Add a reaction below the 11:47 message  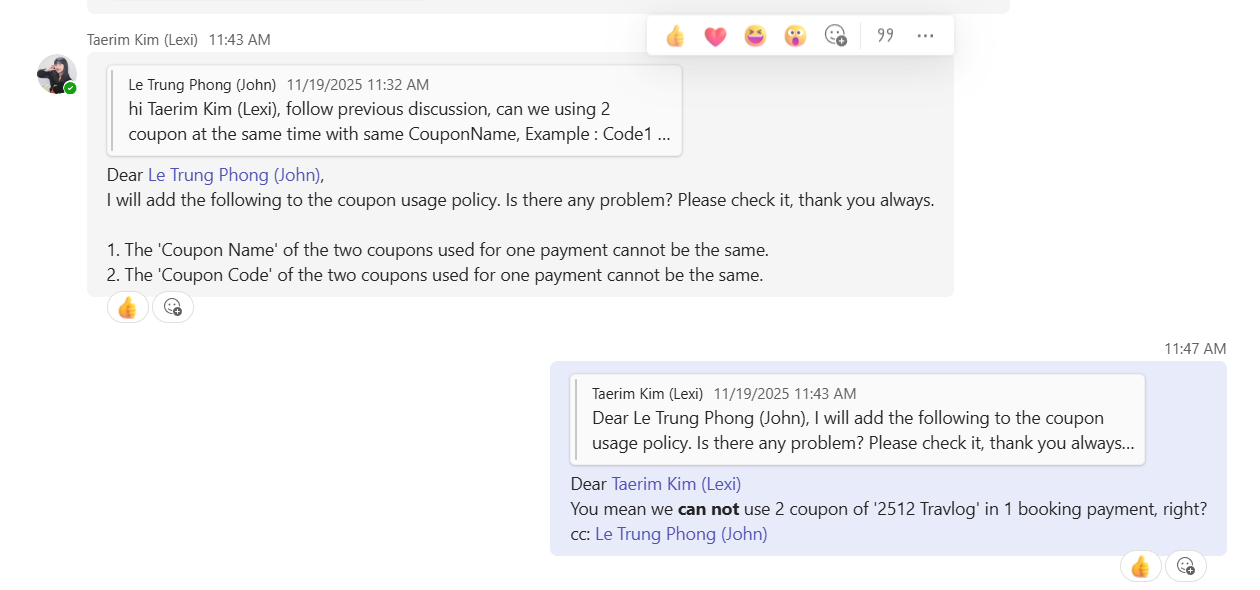1186,567
